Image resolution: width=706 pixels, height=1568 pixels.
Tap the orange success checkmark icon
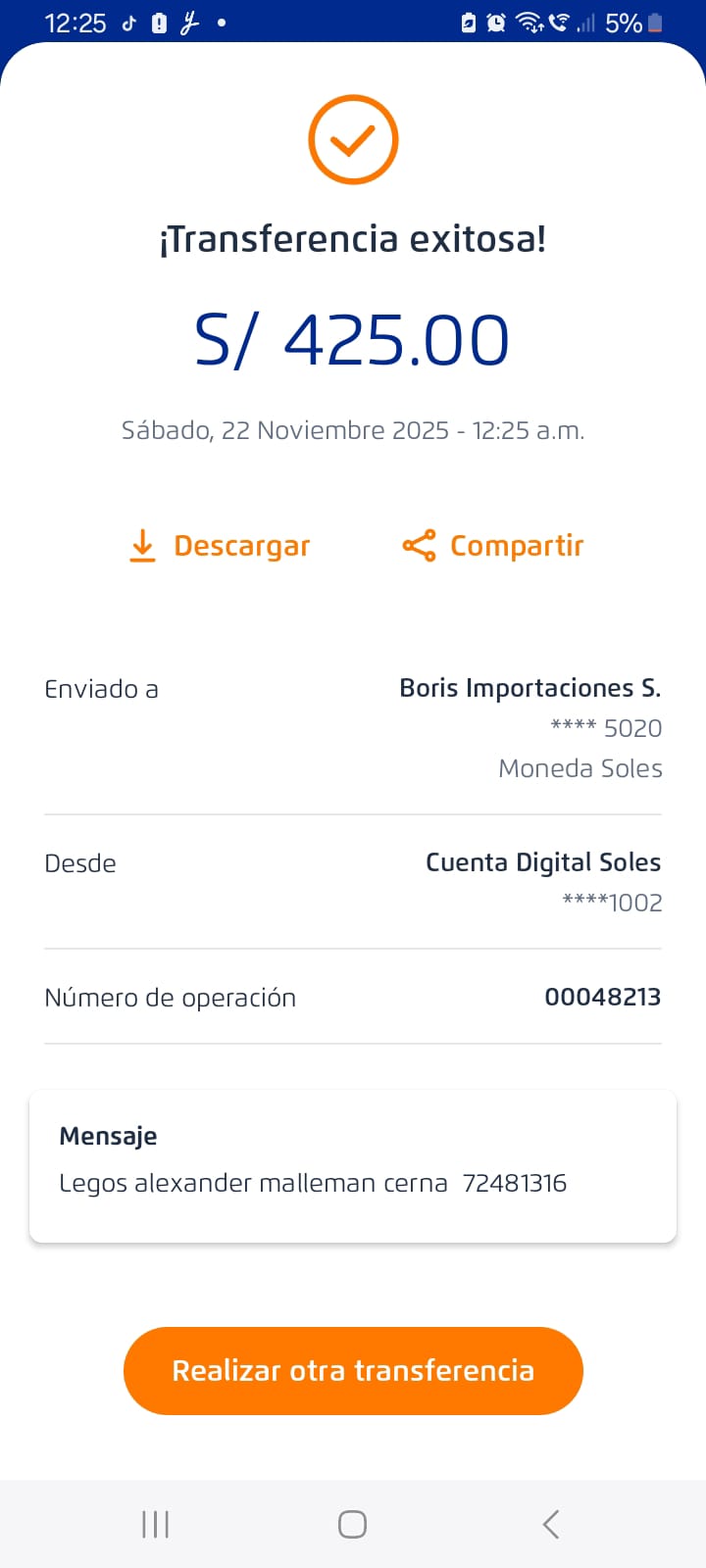353,140
